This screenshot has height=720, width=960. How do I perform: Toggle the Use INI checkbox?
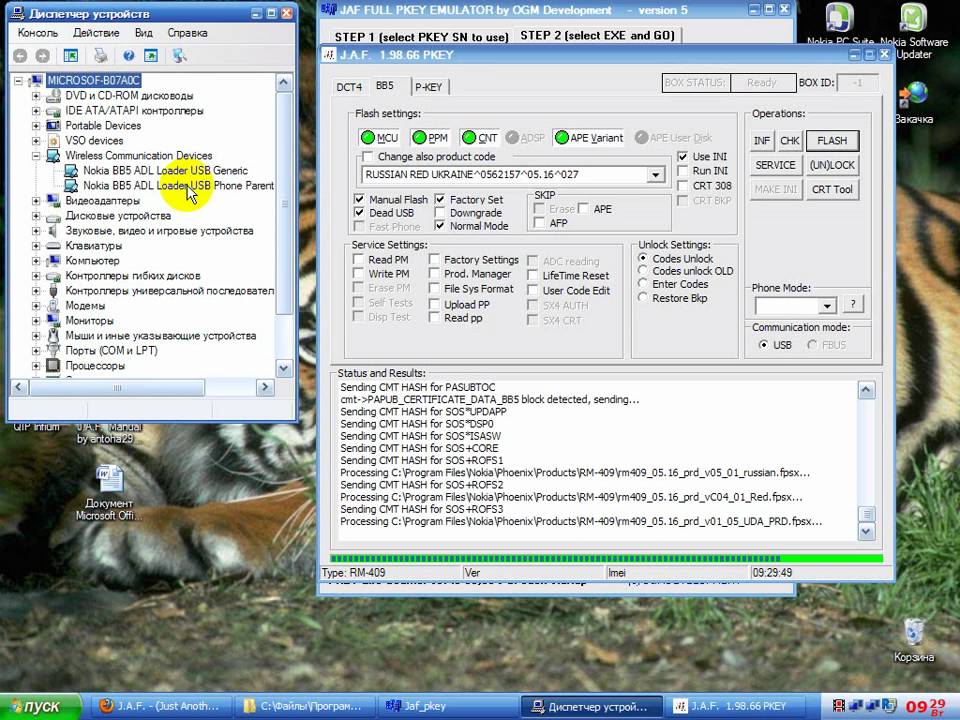coord(683,157)
